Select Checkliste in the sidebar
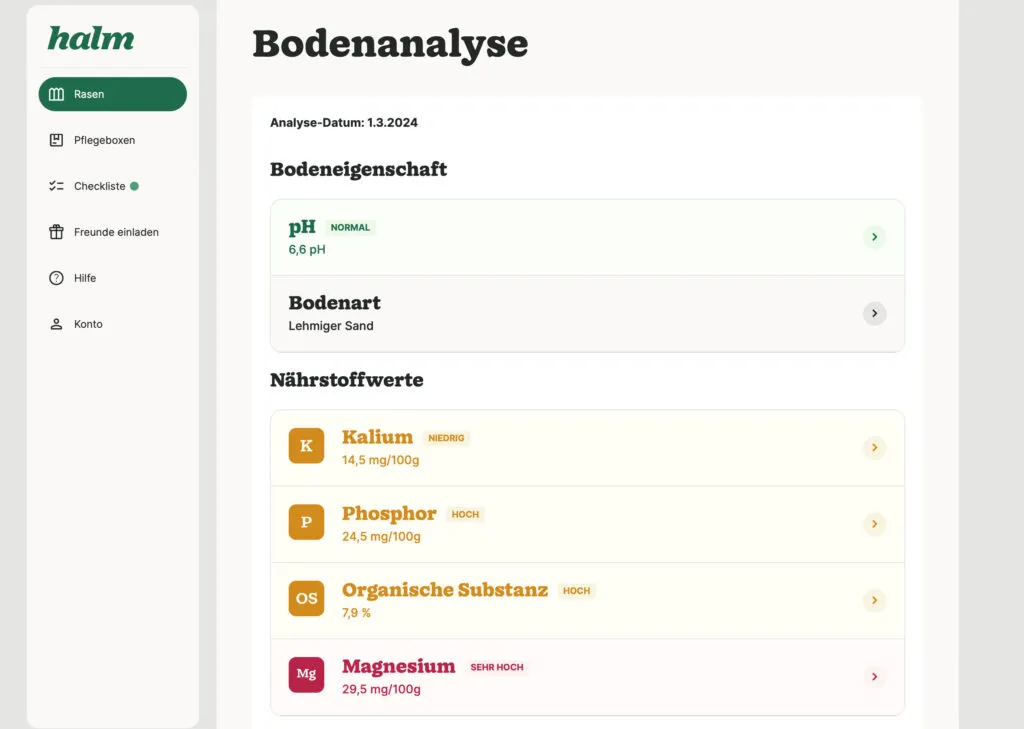Image resolution: width=1024 pixels, height=729 pixels. [113, 186]
